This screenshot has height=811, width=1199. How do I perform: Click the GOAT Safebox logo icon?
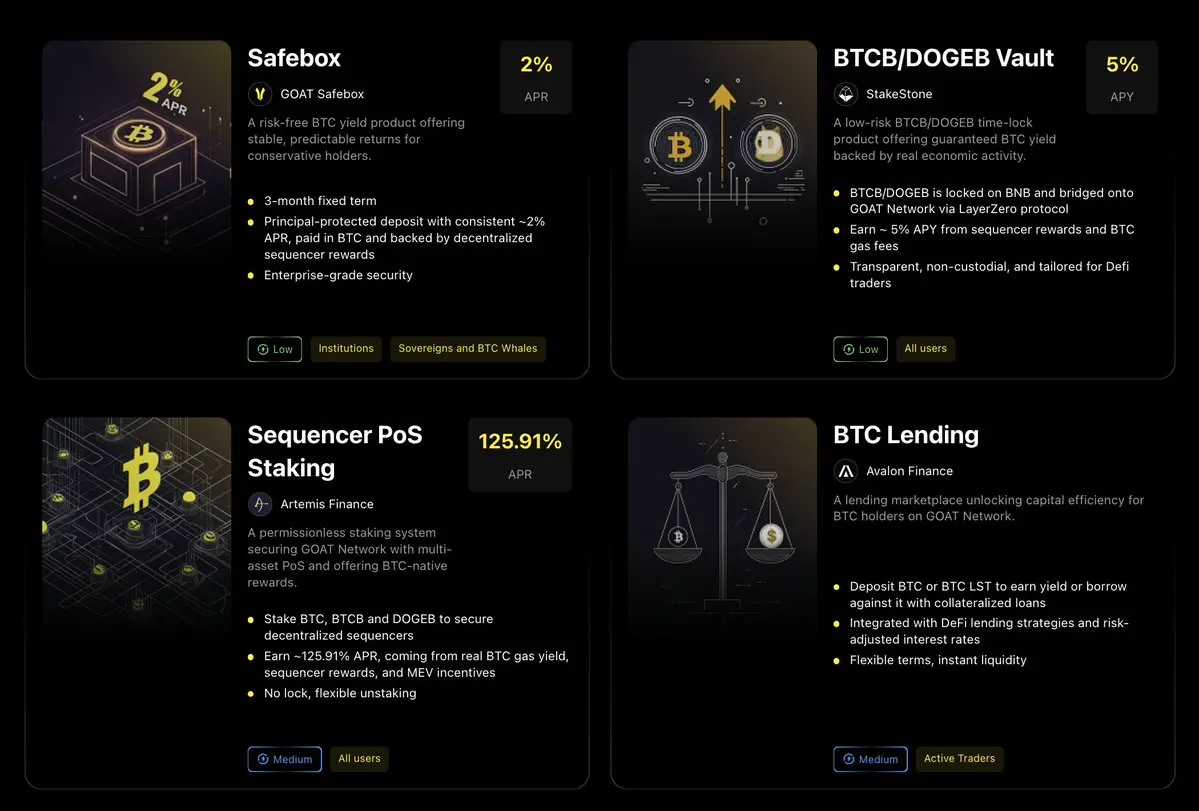pos(260,94)
